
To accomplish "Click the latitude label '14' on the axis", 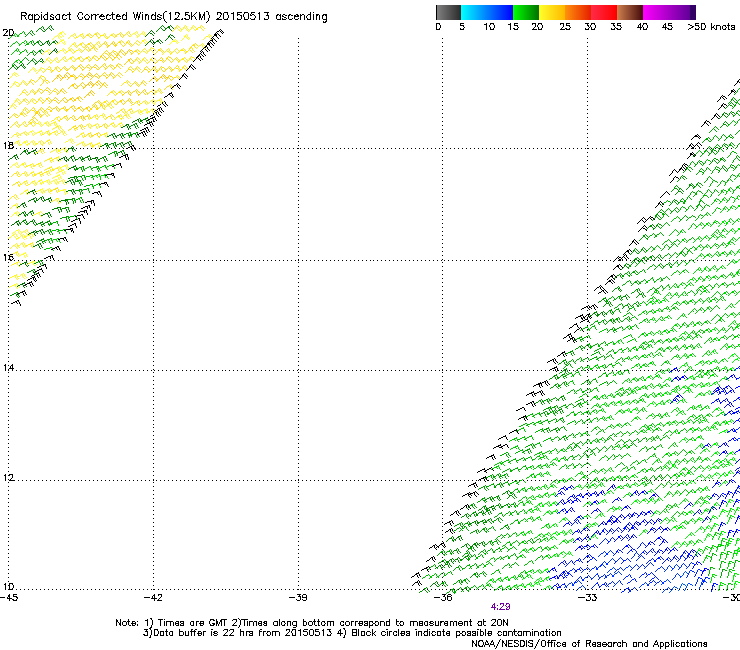I will (x=8, y=367).
